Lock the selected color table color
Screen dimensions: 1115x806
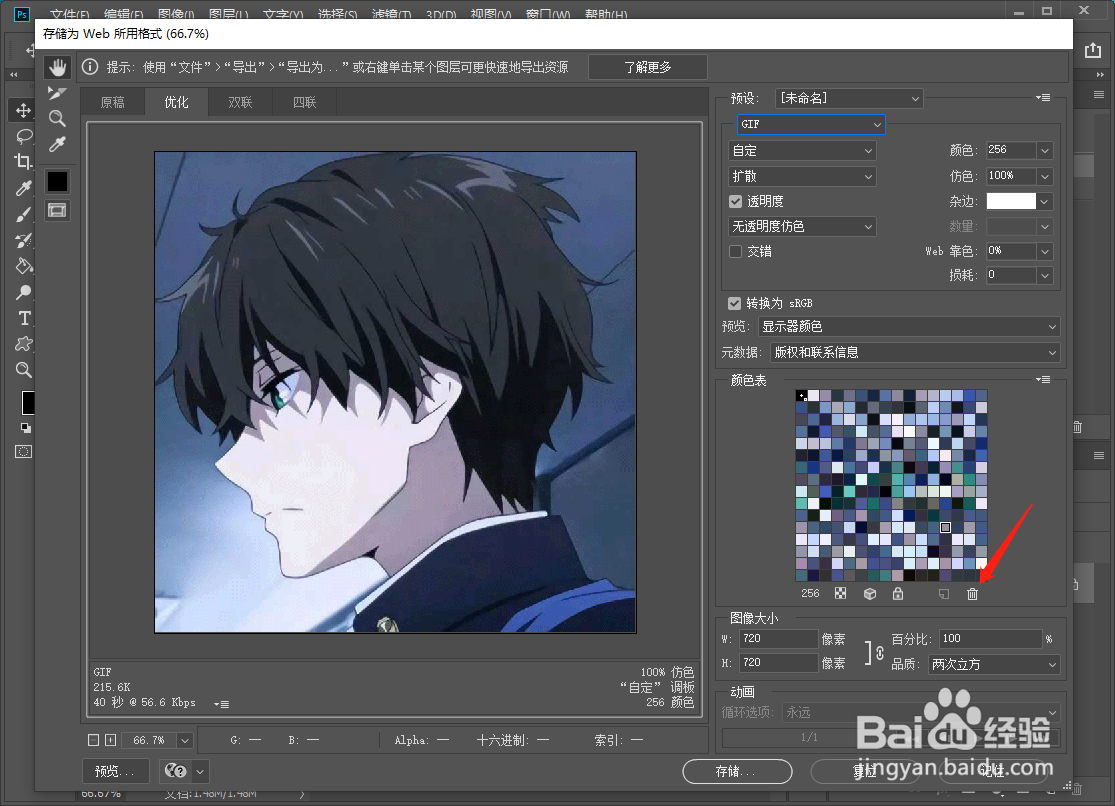(898, 593)
